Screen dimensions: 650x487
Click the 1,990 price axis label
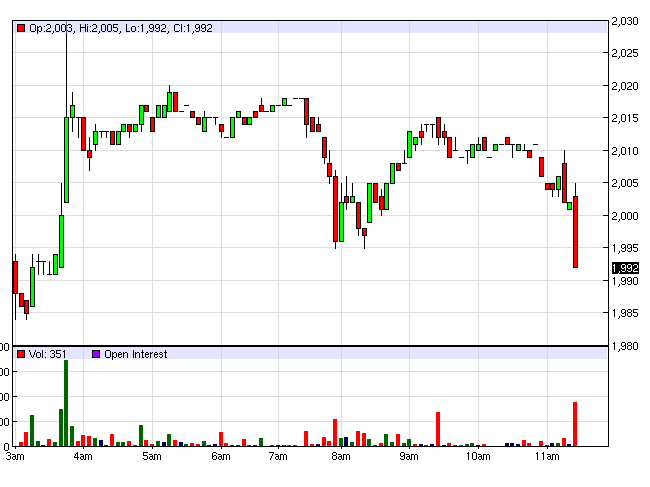(625, 281)
